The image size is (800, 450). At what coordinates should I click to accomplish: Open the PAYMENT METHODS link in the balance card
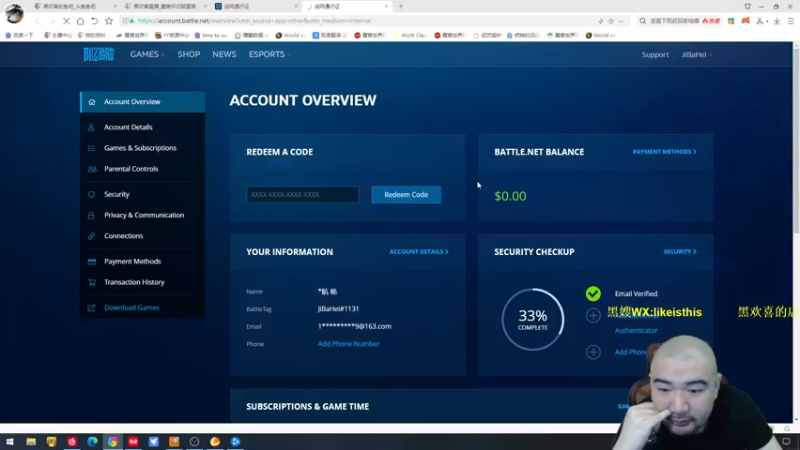click(x=664, y=152)
